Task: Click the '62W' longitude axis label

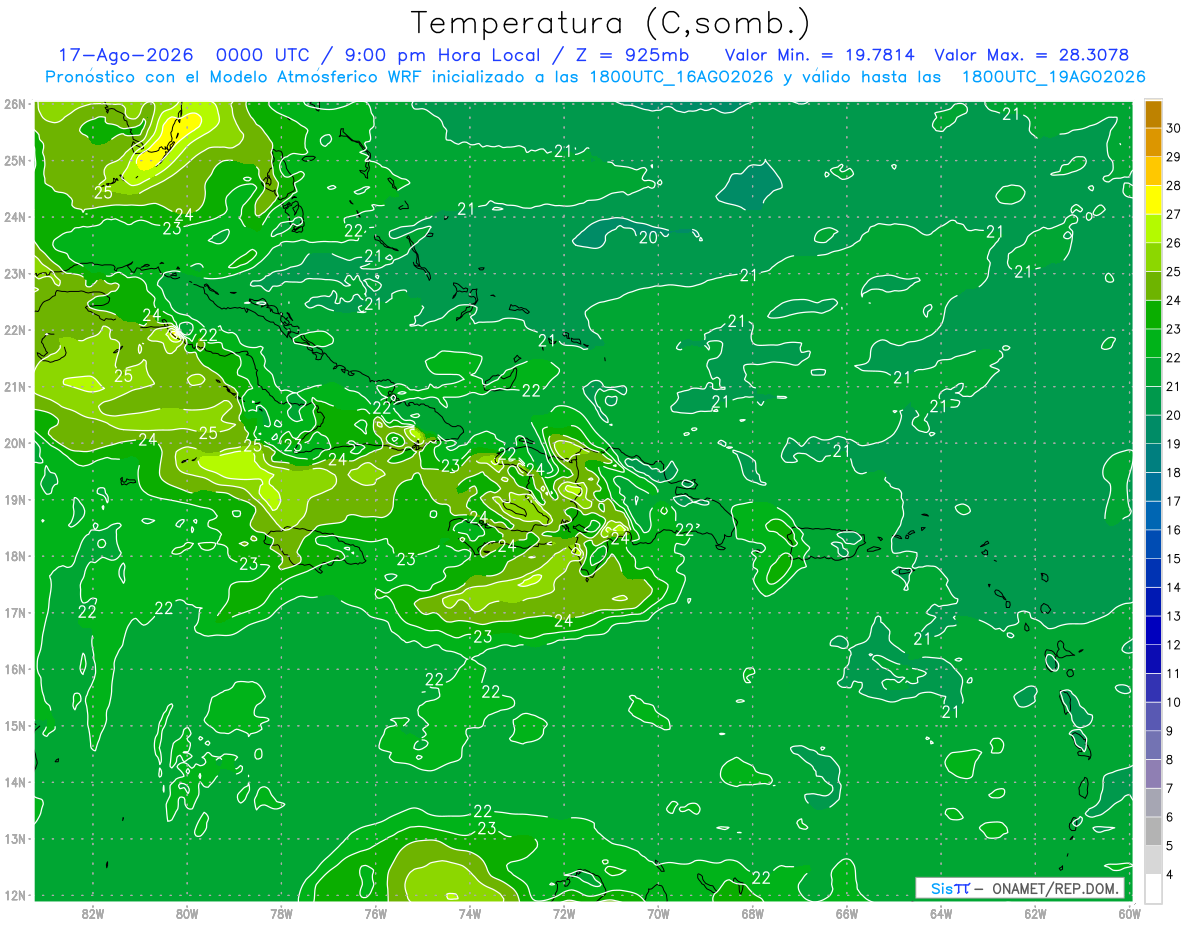Action: coord(1035,913)
